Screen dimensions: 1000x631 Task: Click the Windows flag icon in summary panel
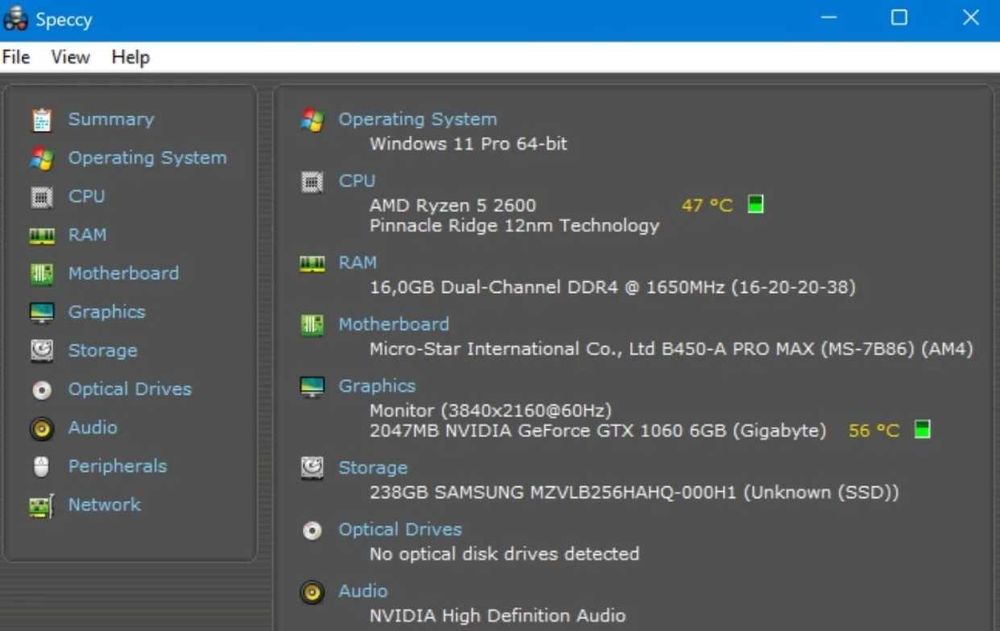point(312,119)
